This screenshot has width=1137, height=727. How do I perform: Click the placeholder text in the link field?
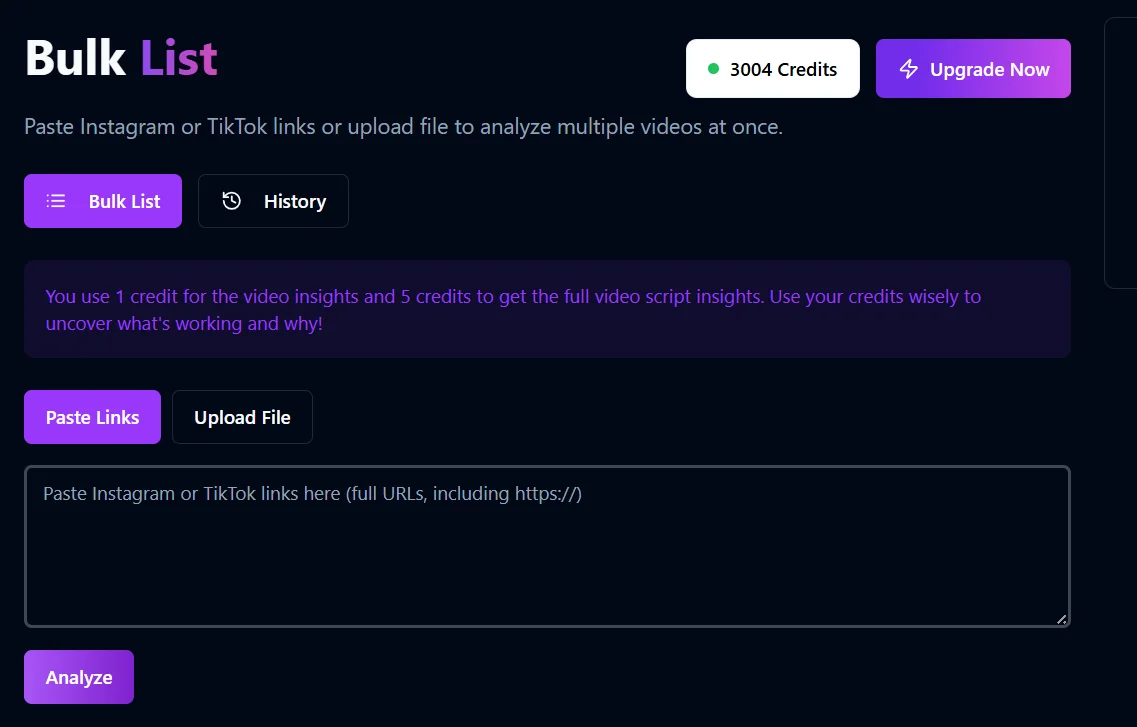point(312,493)
